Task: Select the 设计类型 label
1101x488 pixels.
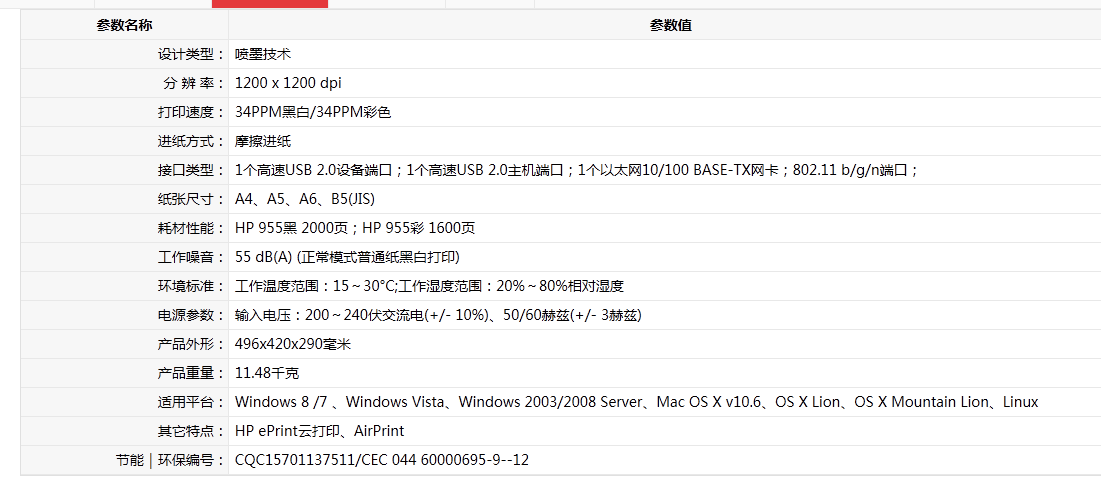Action: point(190,54)
